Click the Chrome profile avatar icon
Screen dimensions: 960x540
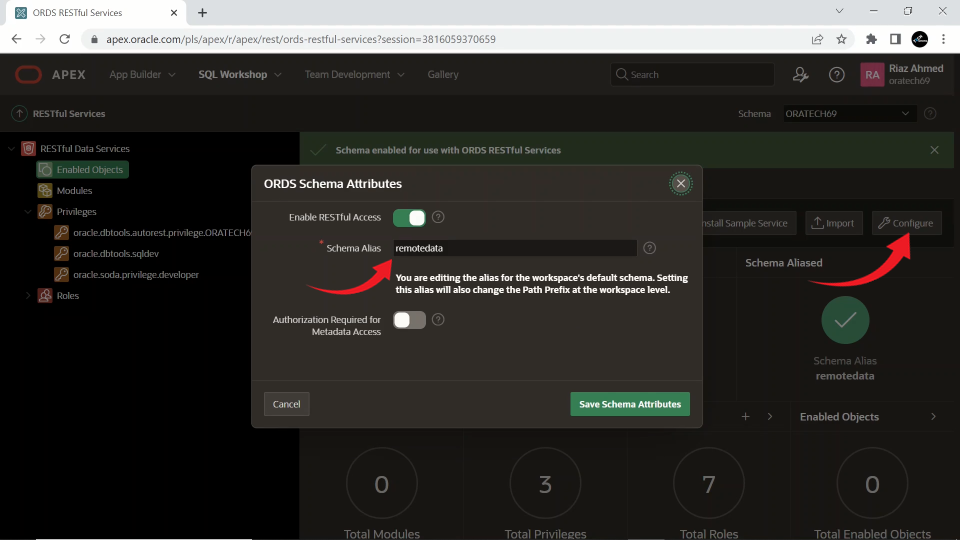[920, 39]
